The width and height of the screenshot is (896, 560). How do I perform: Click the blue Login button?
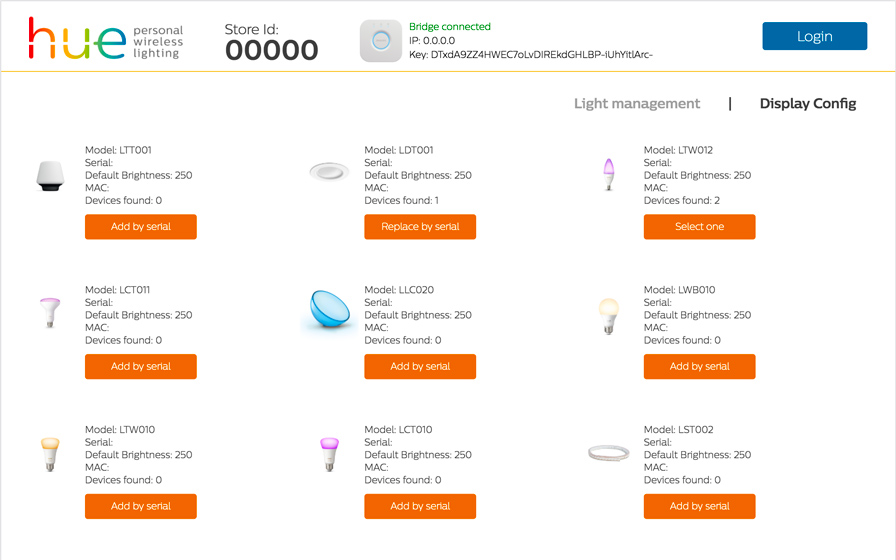814,36
